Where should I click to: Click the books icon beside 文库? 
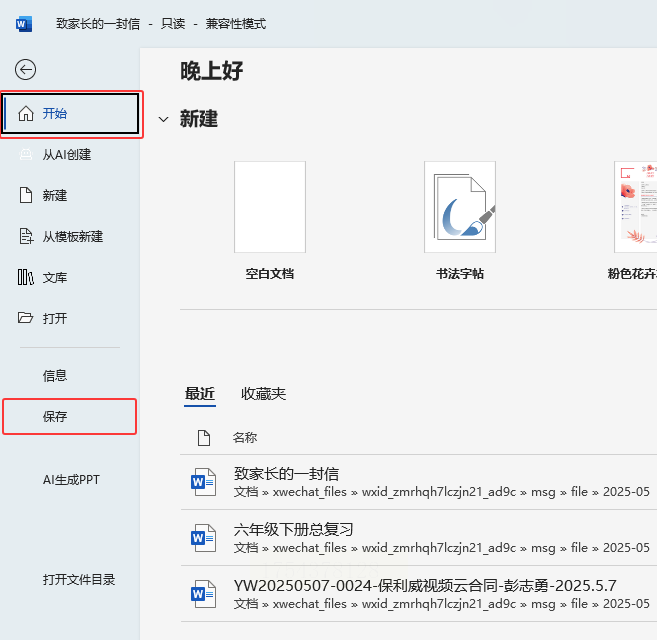[26, 277]
